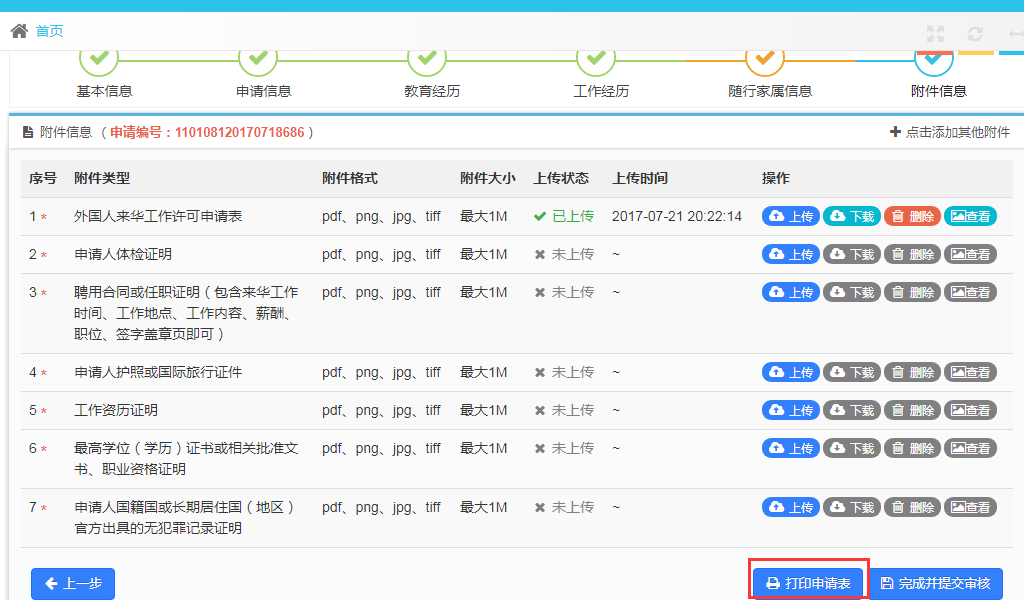Upload the 无犯罪记录证明 in row 7
Image resolution: width=1024 pixels, height=600 pixels.
click(x=791, y=507)
